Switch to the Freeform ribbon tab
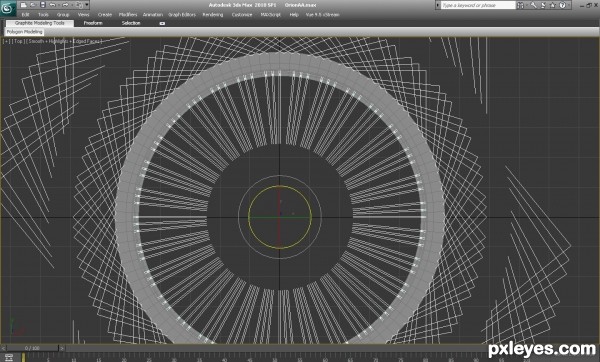The image size is (600, 362). pos(93,23)
